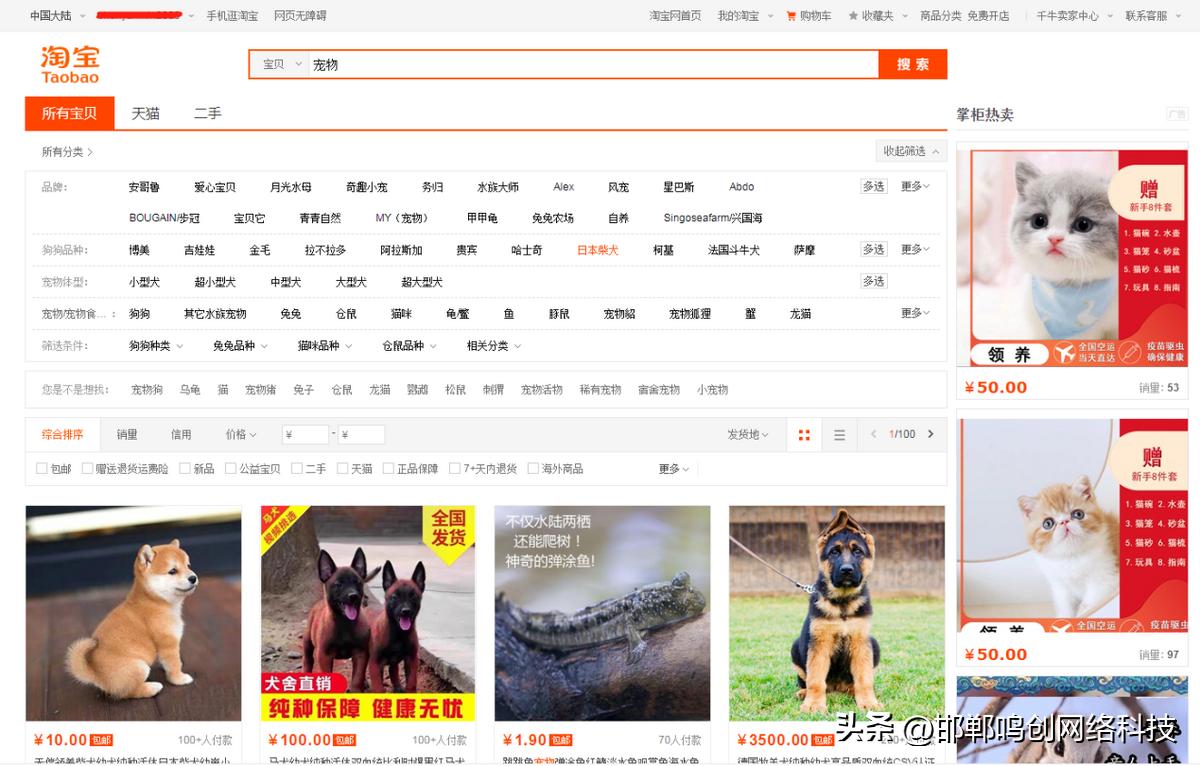The image size is (1200, 766).
Task: Sort results by 信用
Action: [x=181, y=434]
